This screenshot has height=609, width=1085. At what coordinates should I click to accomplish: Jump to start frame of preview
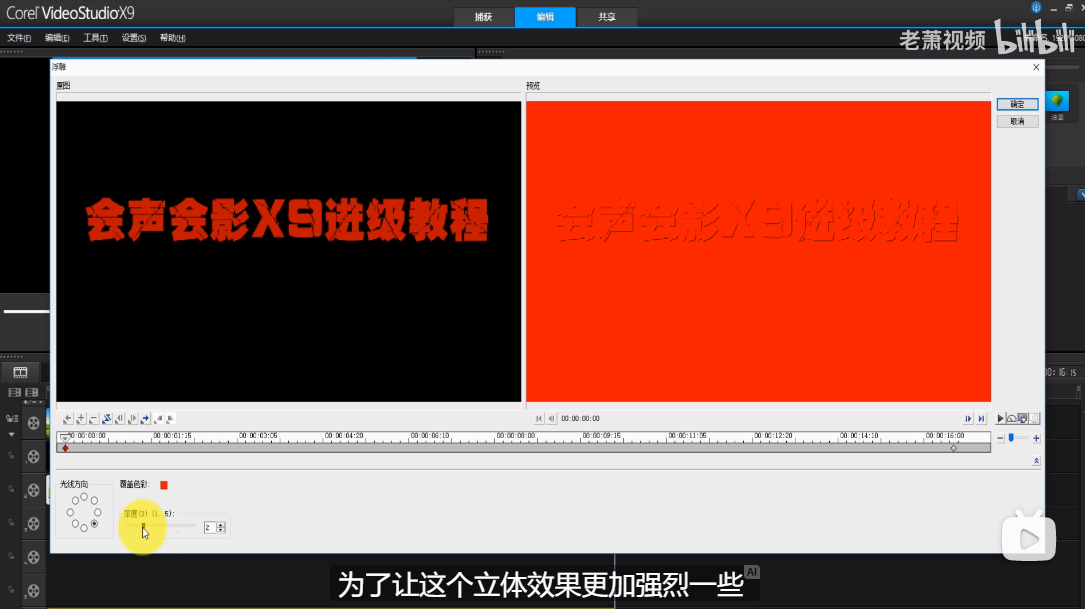point(539,419)
